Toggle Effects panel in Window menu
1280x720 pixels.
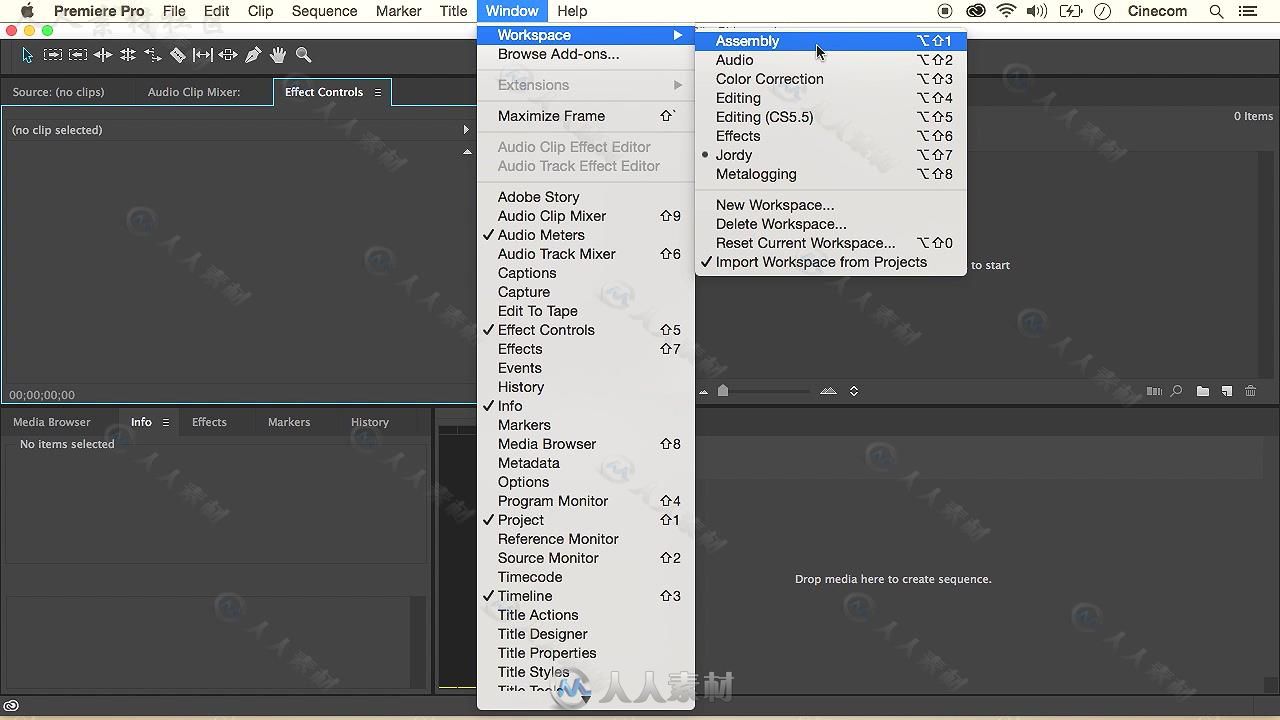(586, 349)
